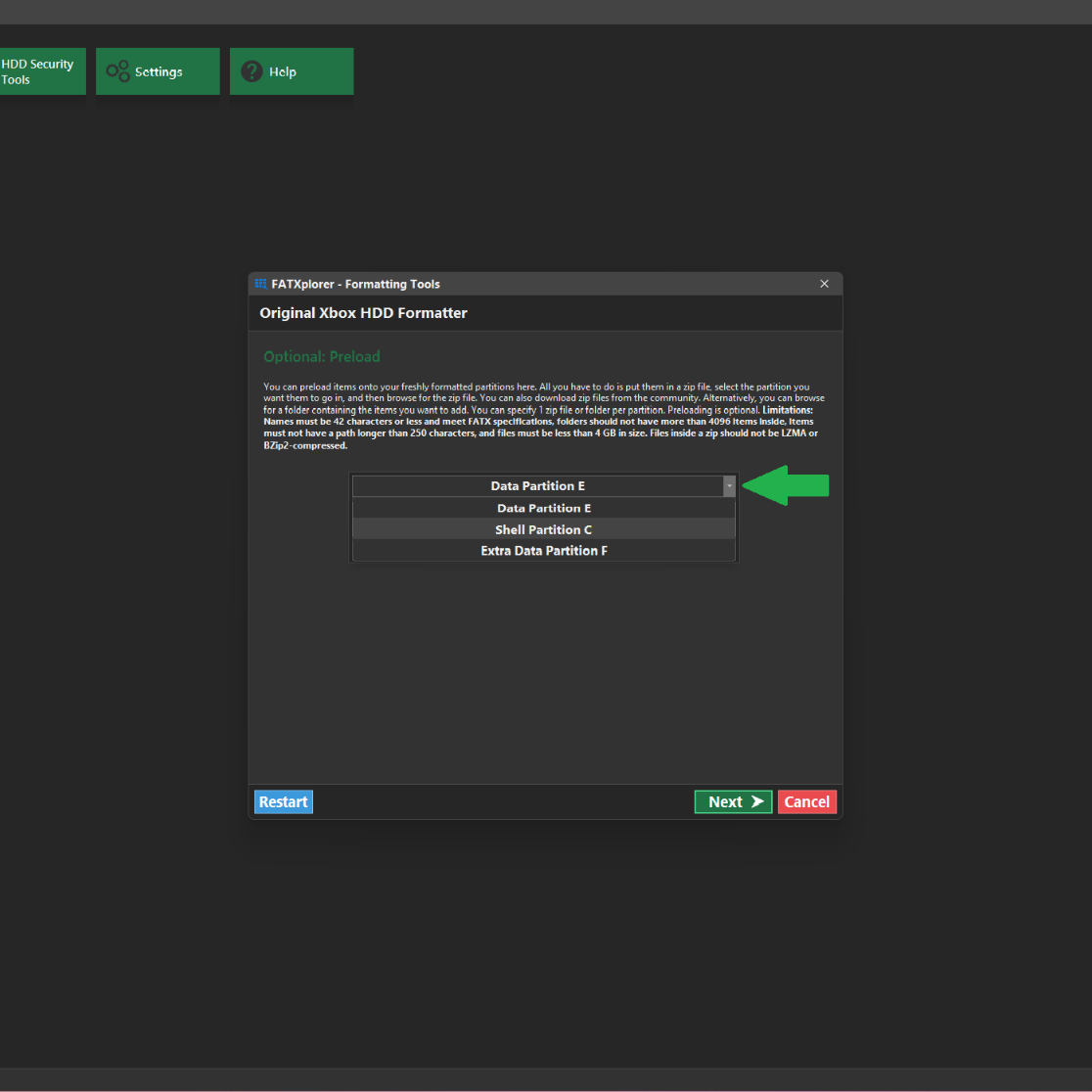This screenshot has width=1092, height=1092.
Task: Click the Optional: Preload heading
Action: tap(322, 356)
